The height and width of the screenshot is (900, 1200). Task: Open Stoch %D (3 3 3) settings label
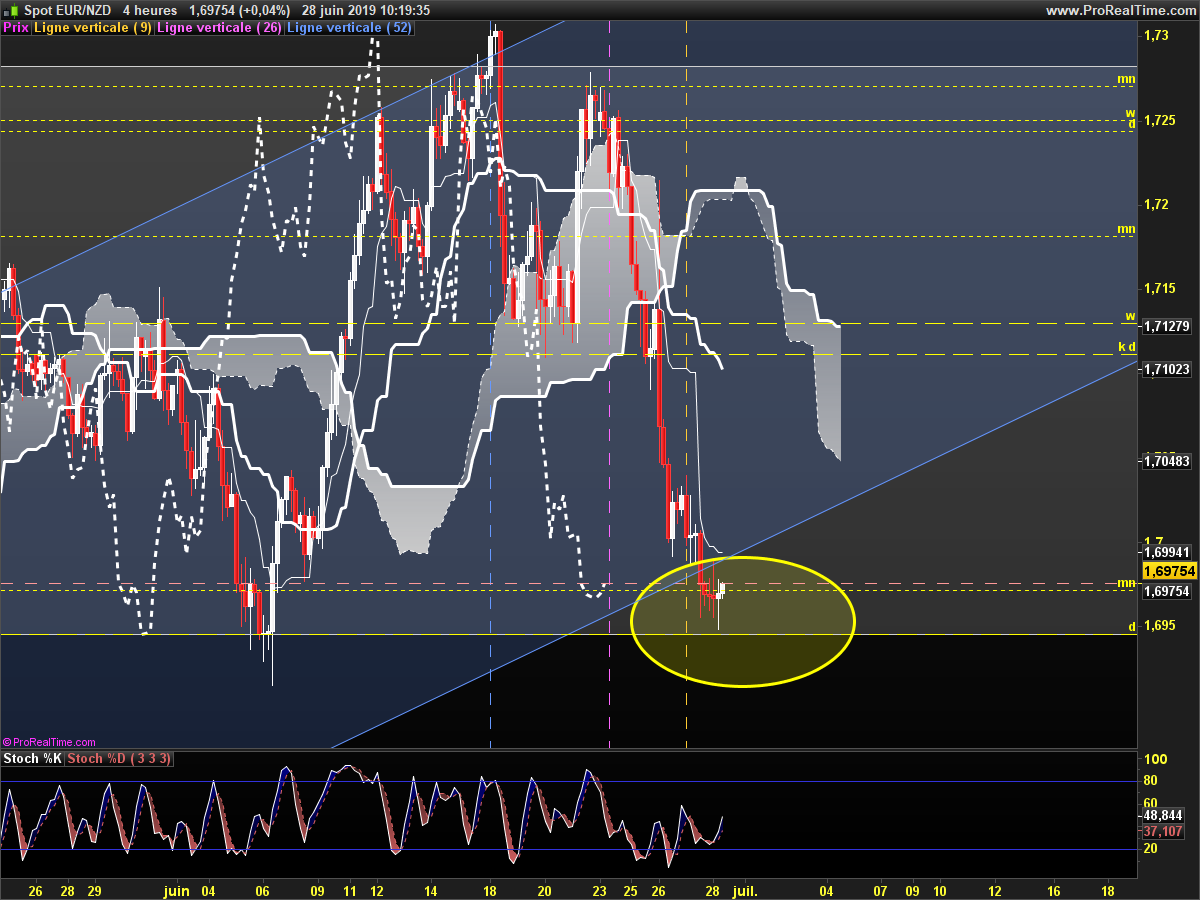[x=120, y=759]
